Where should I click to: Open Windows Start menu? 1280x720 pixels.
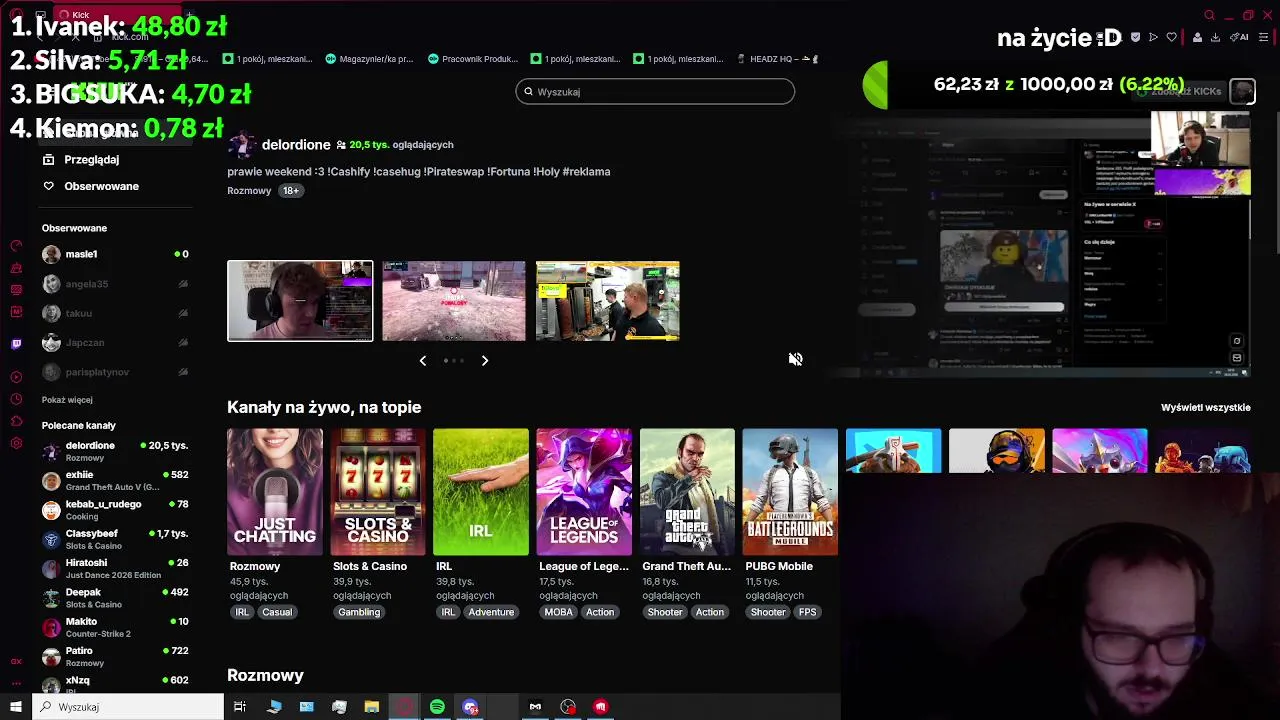point(15,707)
